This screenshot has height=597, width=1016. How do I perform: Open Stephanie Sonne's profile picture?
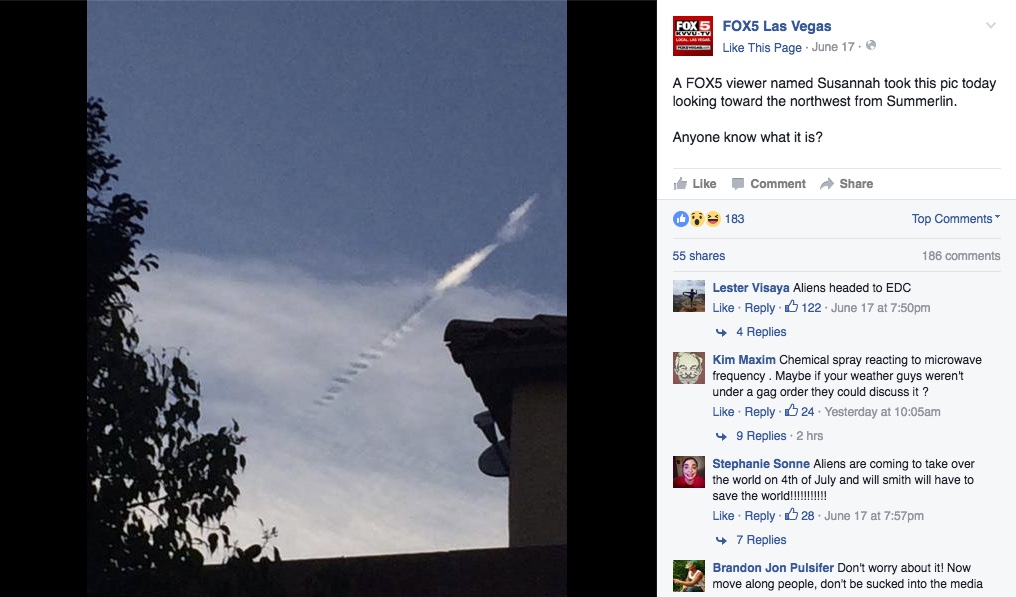pos(689,472)
